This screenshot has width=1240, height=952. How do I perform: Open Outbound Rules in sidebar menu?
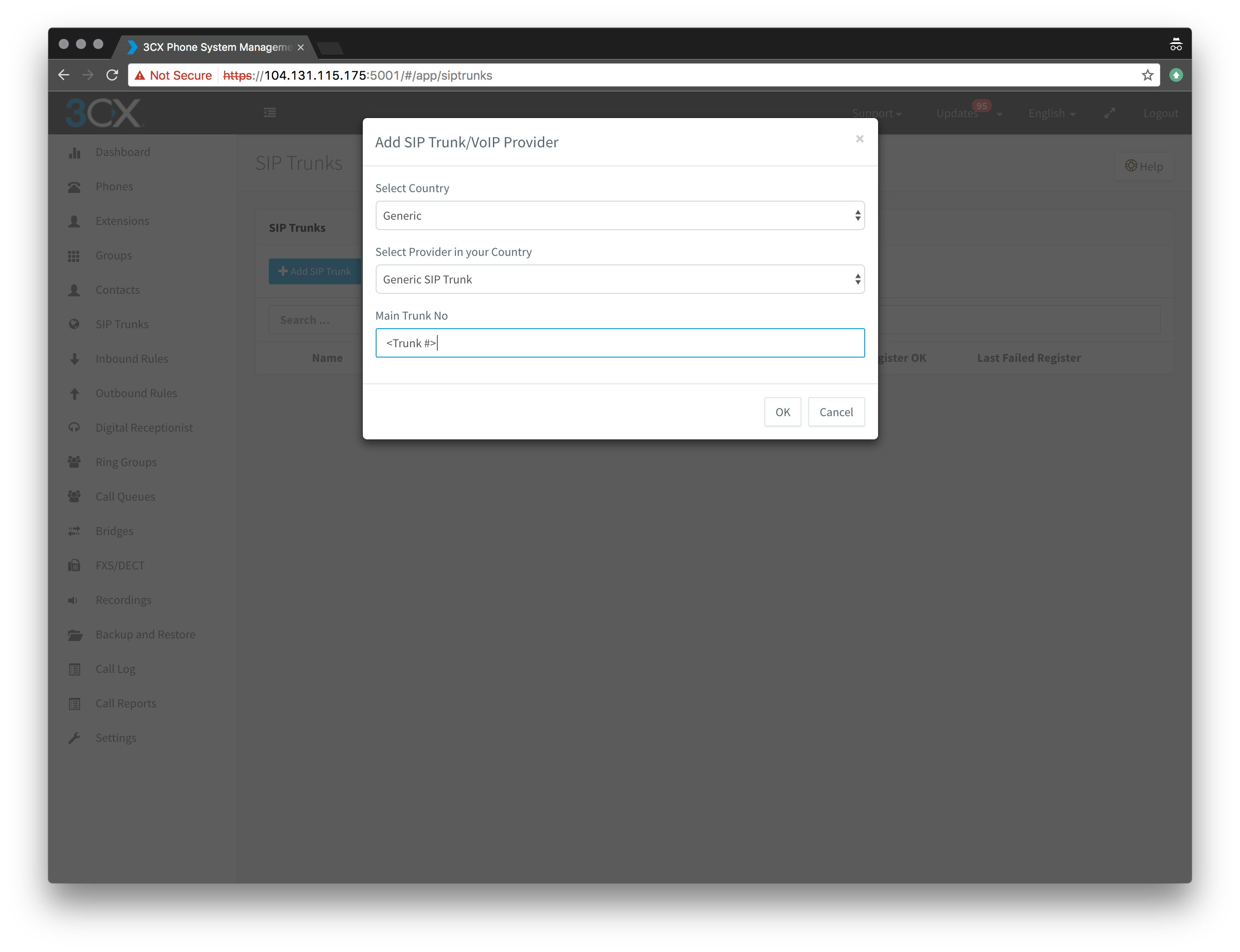point(136,394)
